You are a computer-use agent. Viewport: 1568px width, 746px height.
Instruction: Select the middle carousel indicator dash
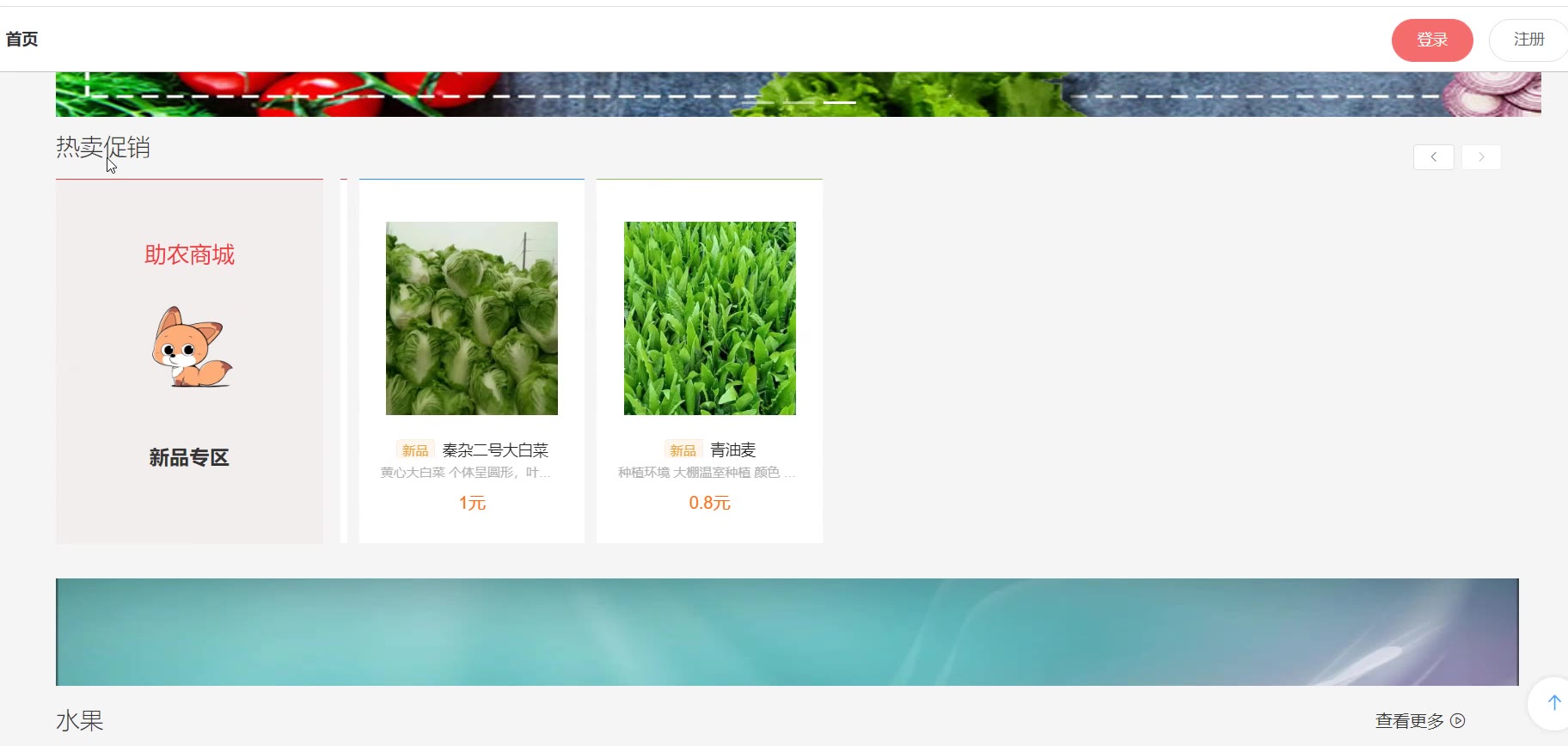click(x=799, y=102)
